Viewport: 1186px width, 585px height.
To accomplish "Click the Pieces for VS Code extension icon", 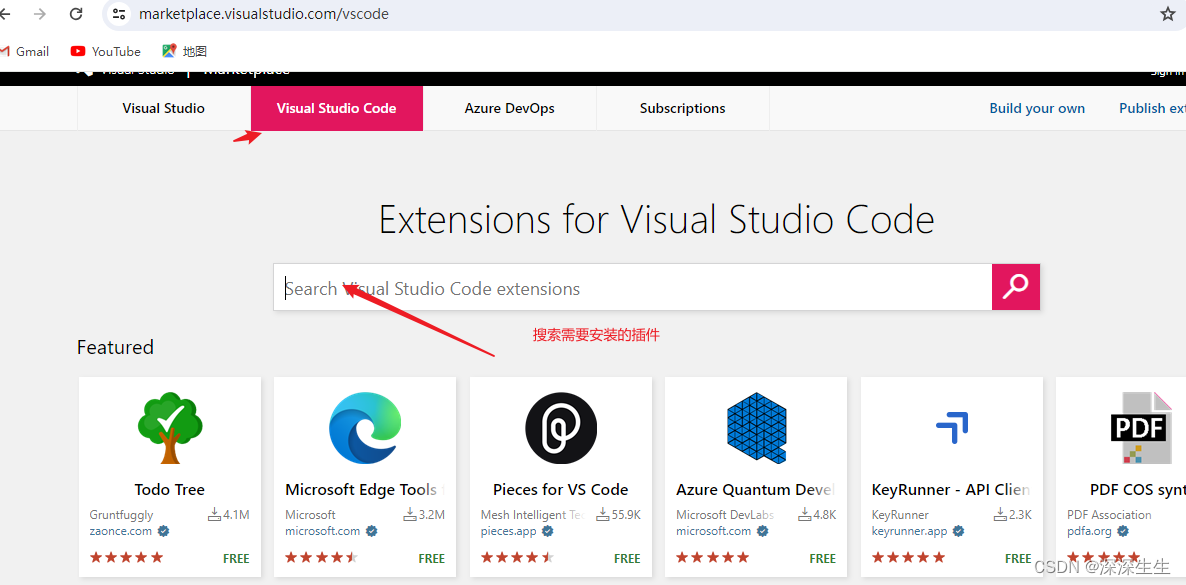I will tap(560, 428).
